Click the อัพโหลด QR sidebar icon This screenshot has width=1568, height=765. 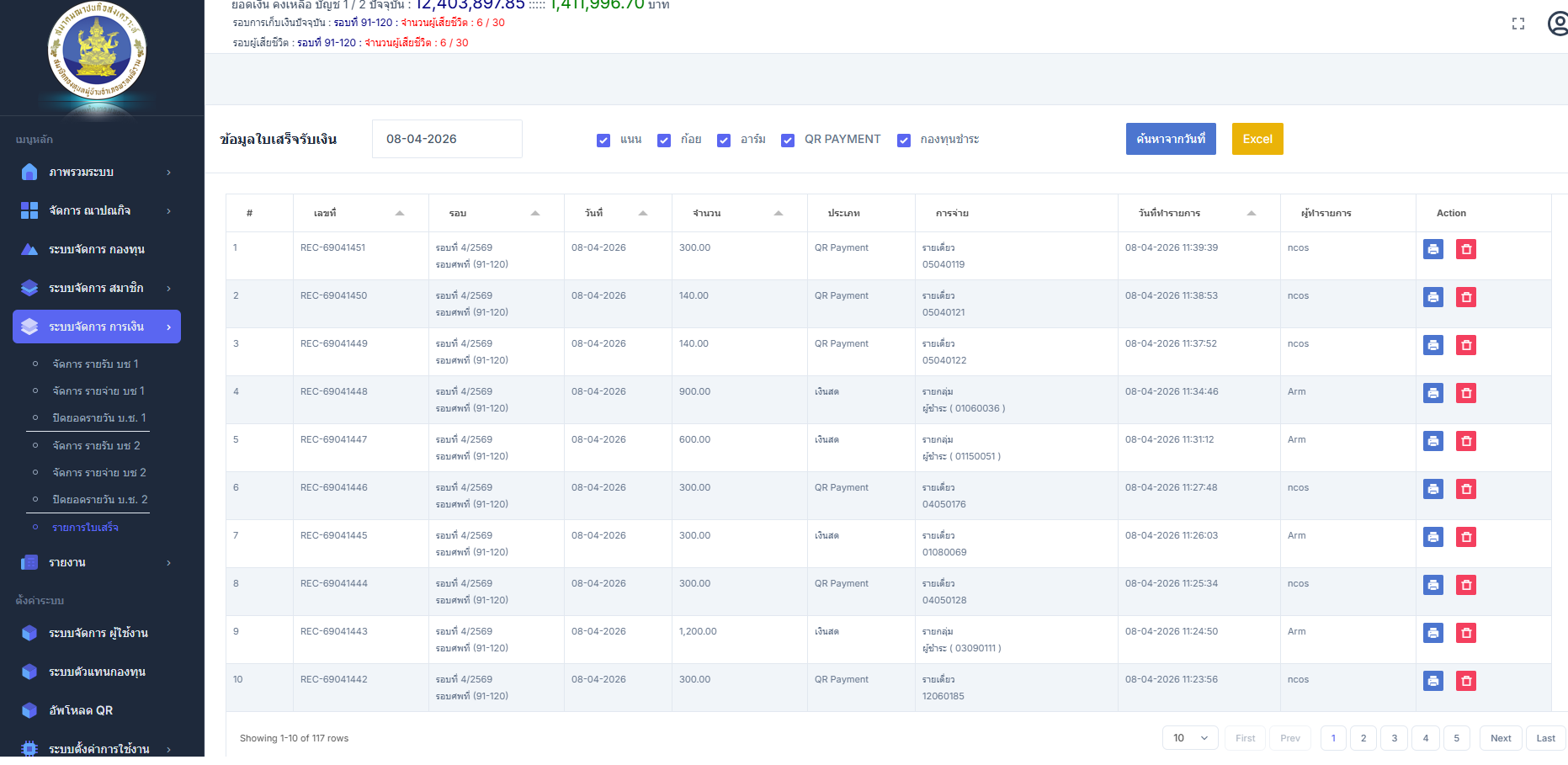[x=29, y=710]
